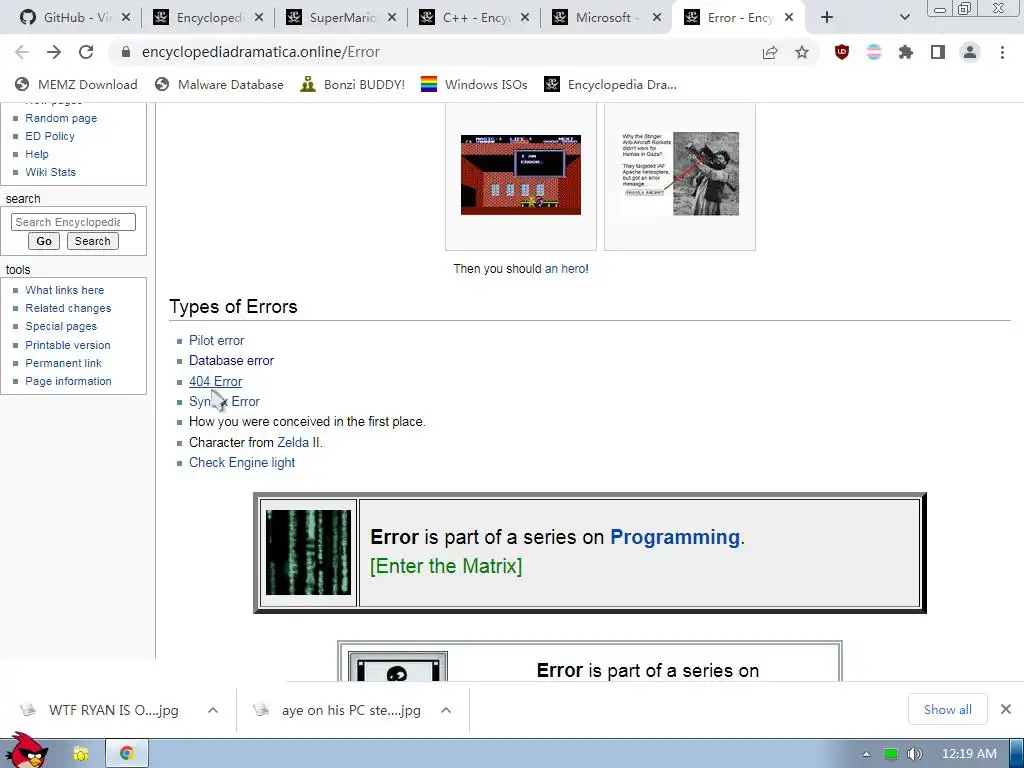The height and width of the screenshot is (768, 1024).
Task: Open the Programming series link
Action: pos(675,537)
